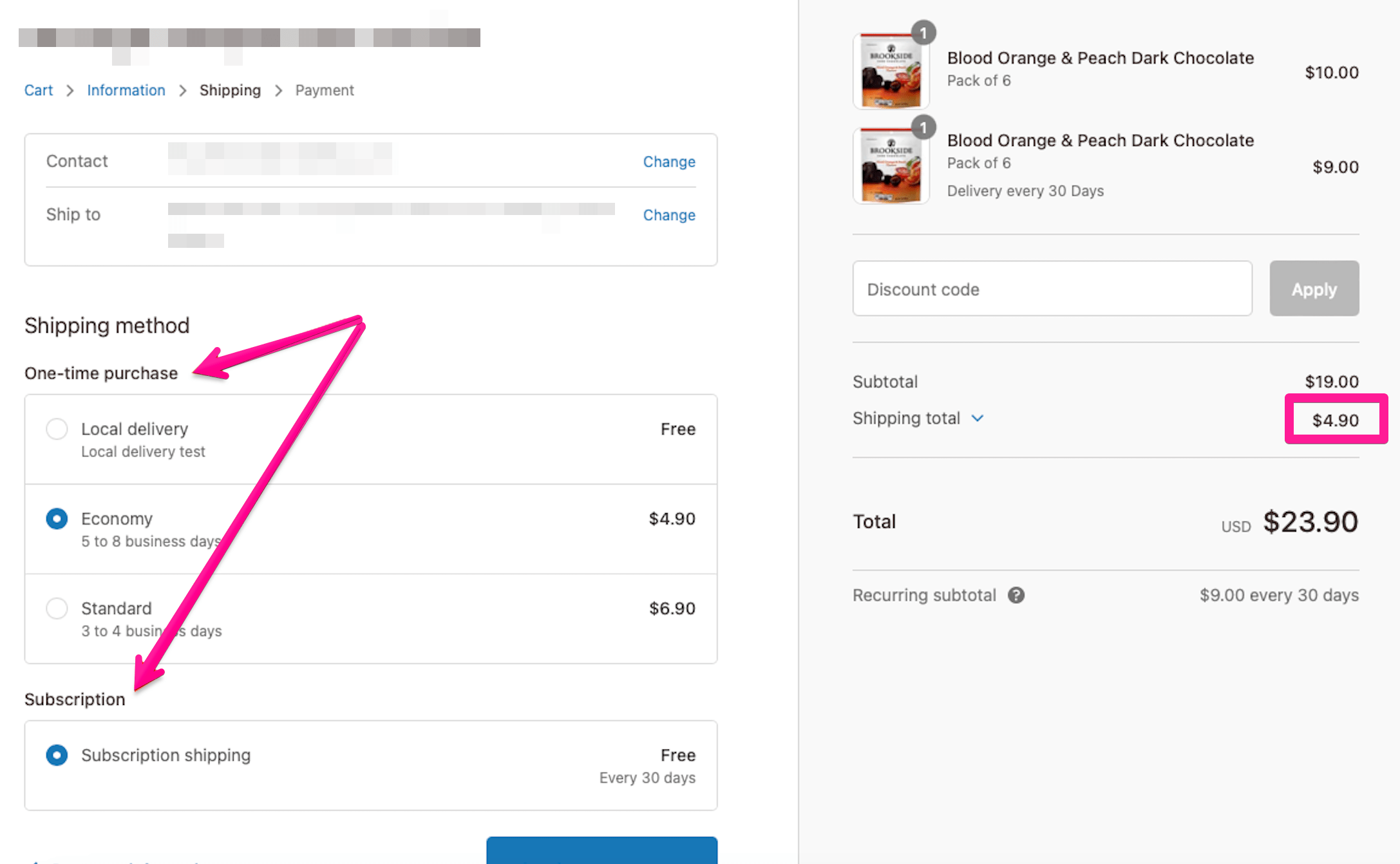
Task: Click Change next to Ship to
Action: (x=669, y=215)
